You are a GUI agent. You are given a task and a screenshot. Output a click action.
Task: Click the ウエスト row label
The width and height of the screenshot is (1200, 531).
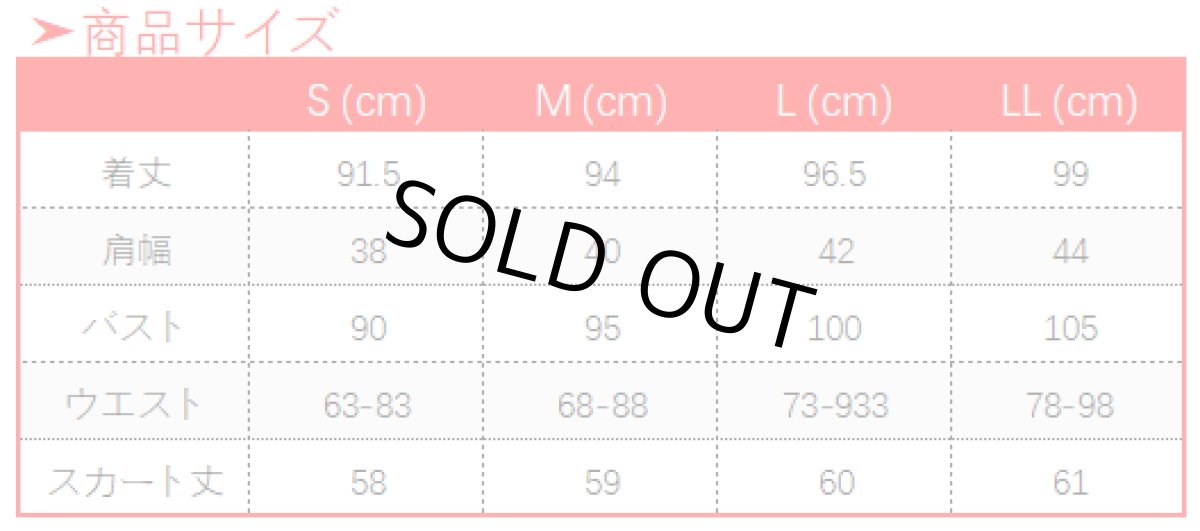point(133,405)
